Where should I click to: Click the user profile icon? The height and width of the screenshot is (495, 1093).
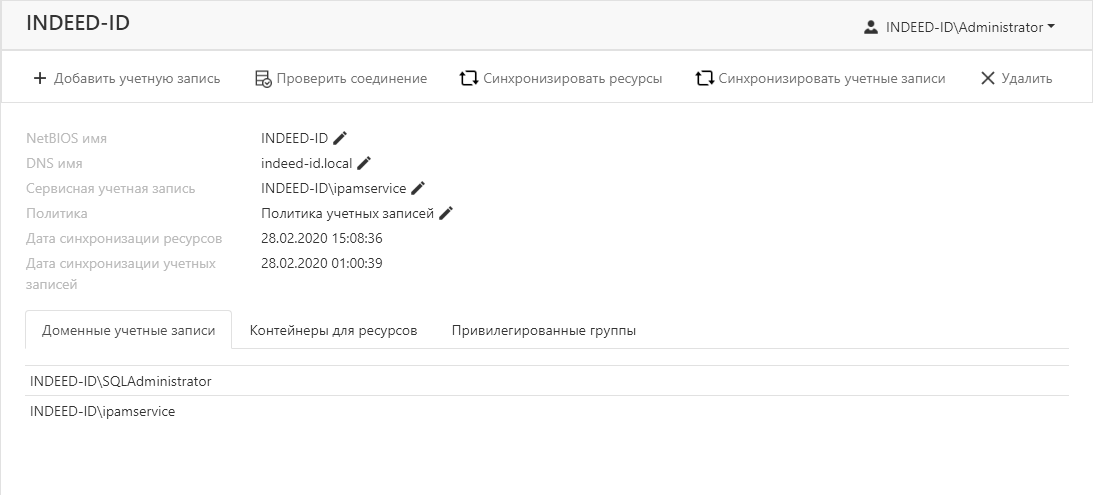click(x=870, y=27)
